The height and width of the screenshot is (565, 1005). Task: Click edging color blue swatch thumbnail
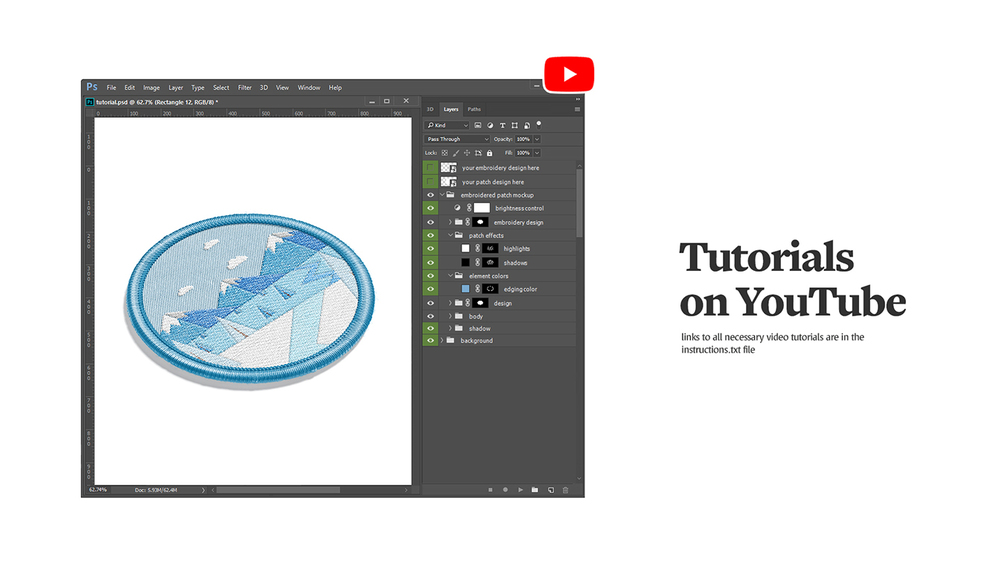coord(465,289)
